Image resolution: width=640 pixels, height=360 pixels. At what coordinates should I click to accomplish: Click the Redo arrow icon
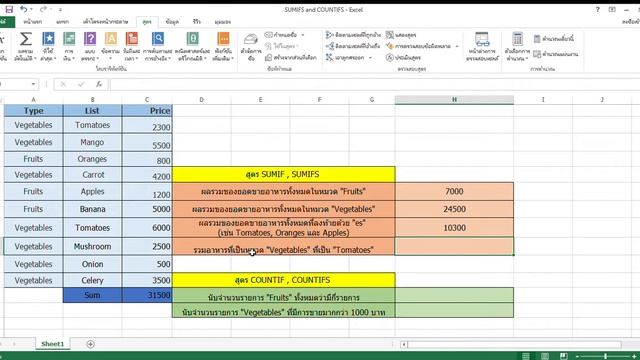(43, 9)
